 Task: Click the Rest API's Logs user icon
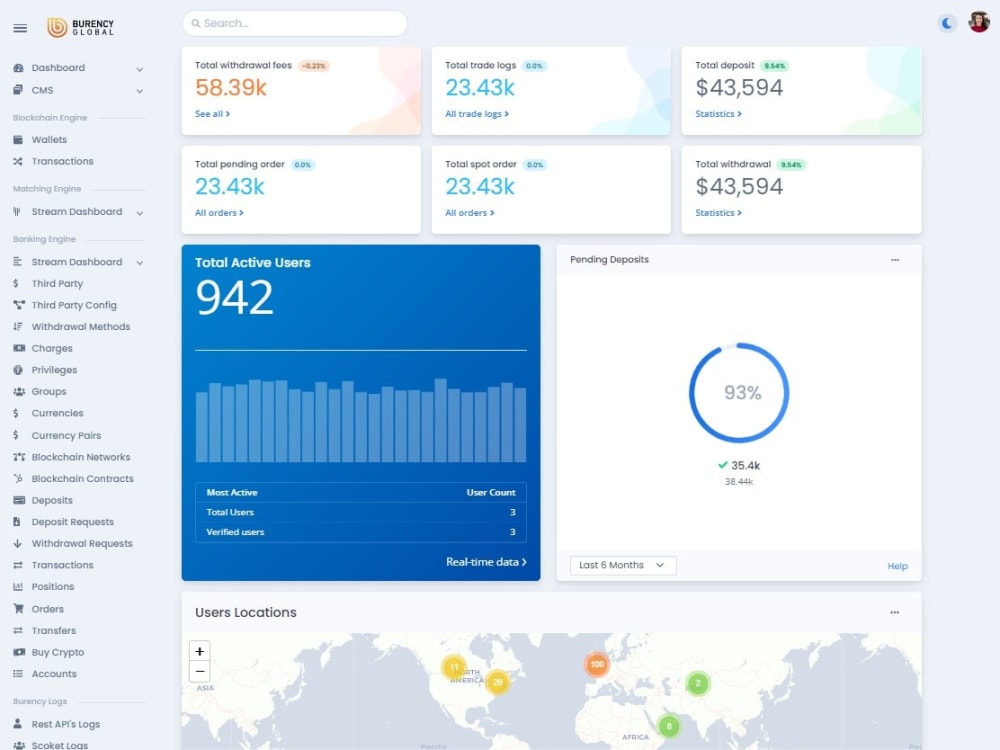[x=17, y=724]
